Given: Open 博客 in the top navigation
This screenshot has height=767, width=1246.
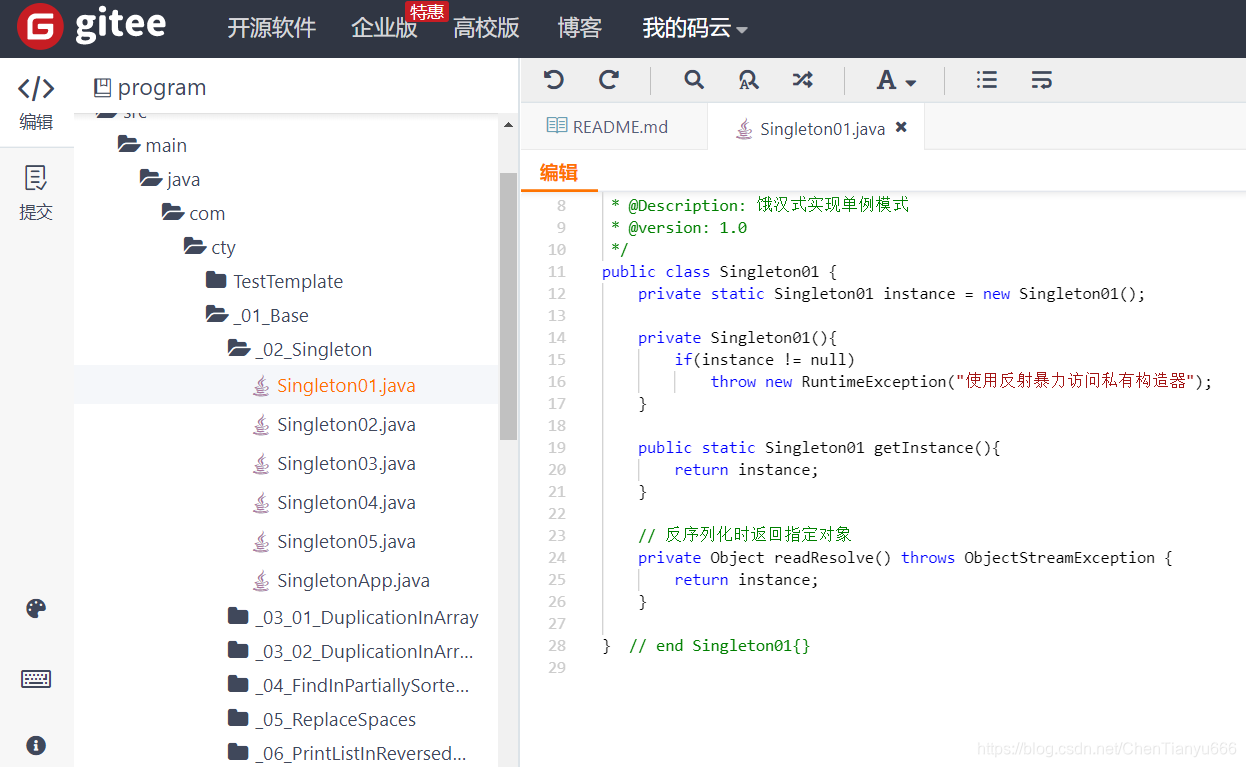Looking at the screenshot, I should coord(580,28).
